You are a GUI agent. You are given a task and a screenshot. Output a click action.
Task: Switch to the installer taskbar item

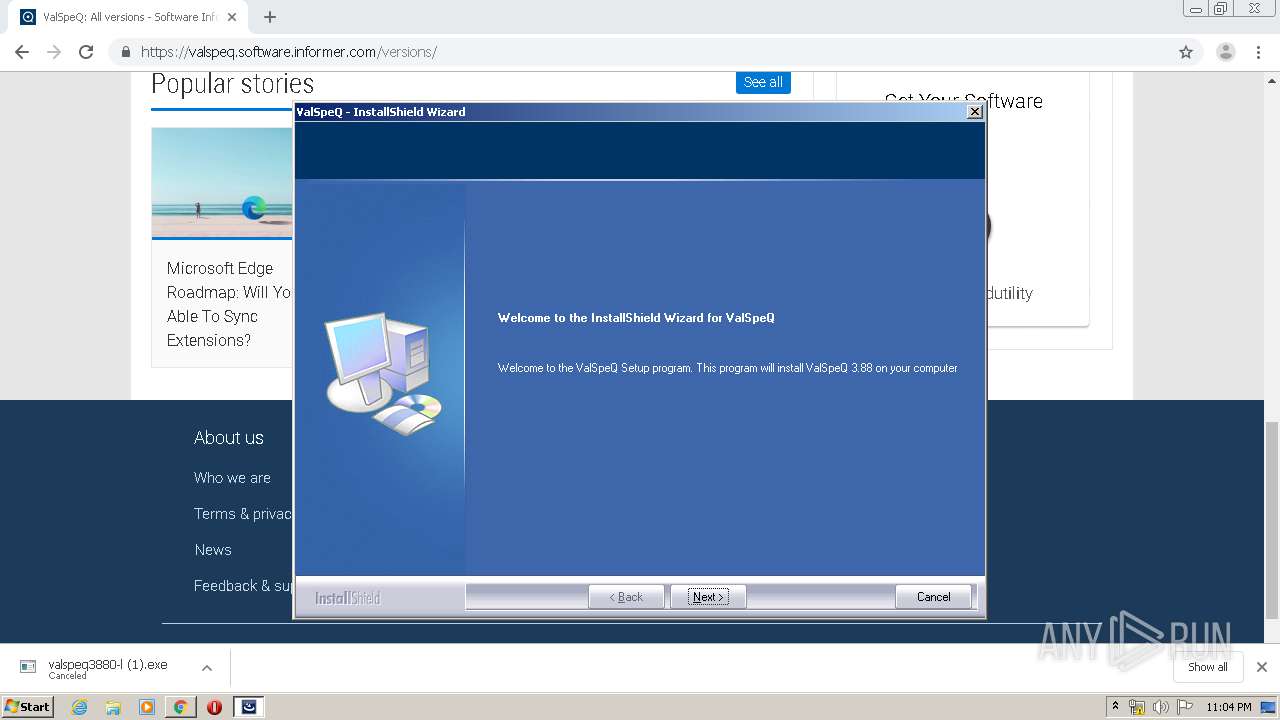pyautogui.click(x=249, y=707)
